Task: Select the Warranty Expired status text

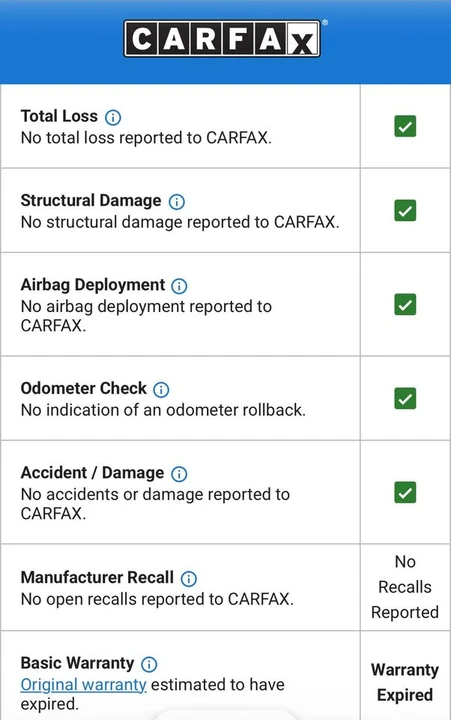Action: 405,682
